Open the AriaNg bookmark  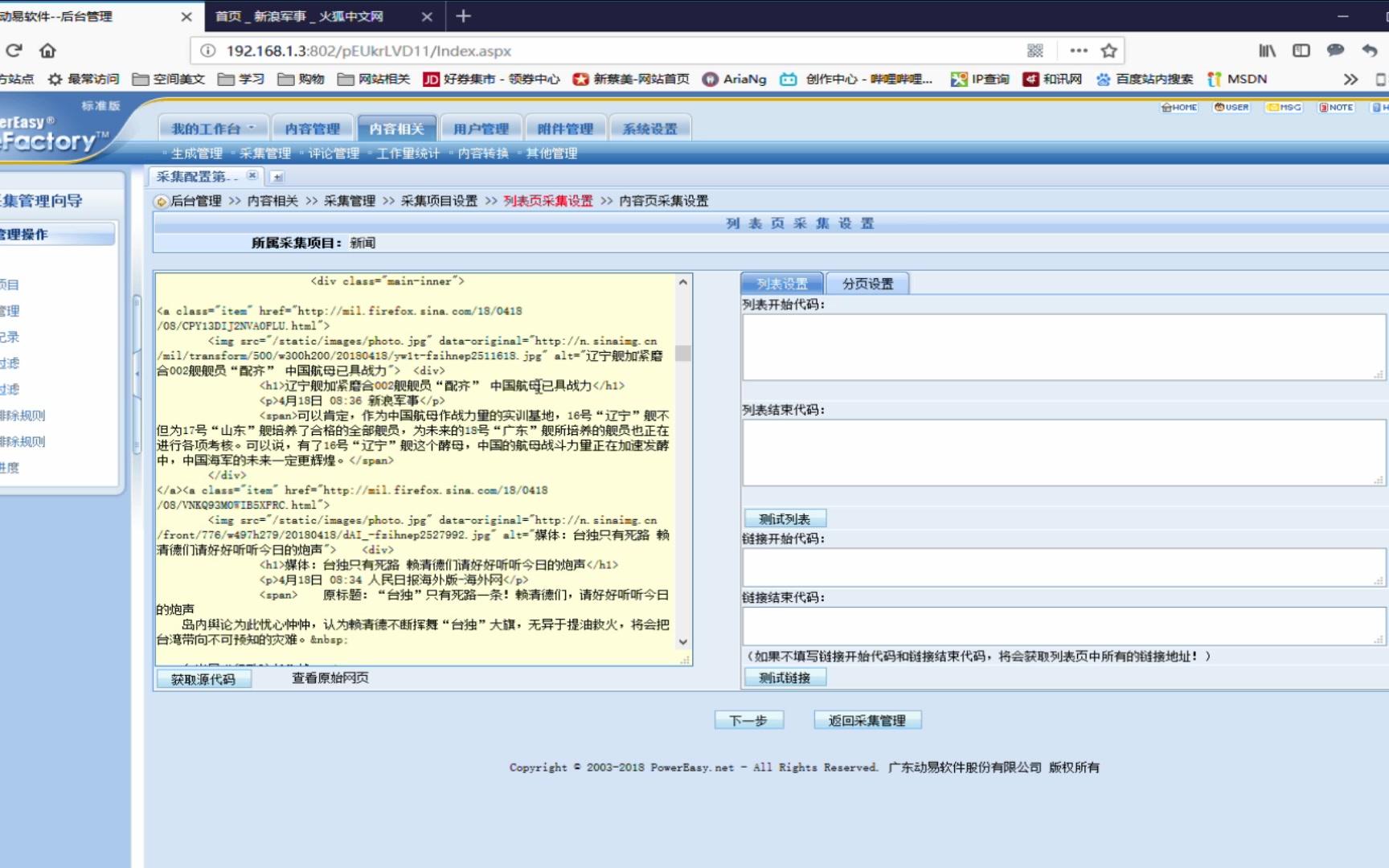tap(735, 79)
